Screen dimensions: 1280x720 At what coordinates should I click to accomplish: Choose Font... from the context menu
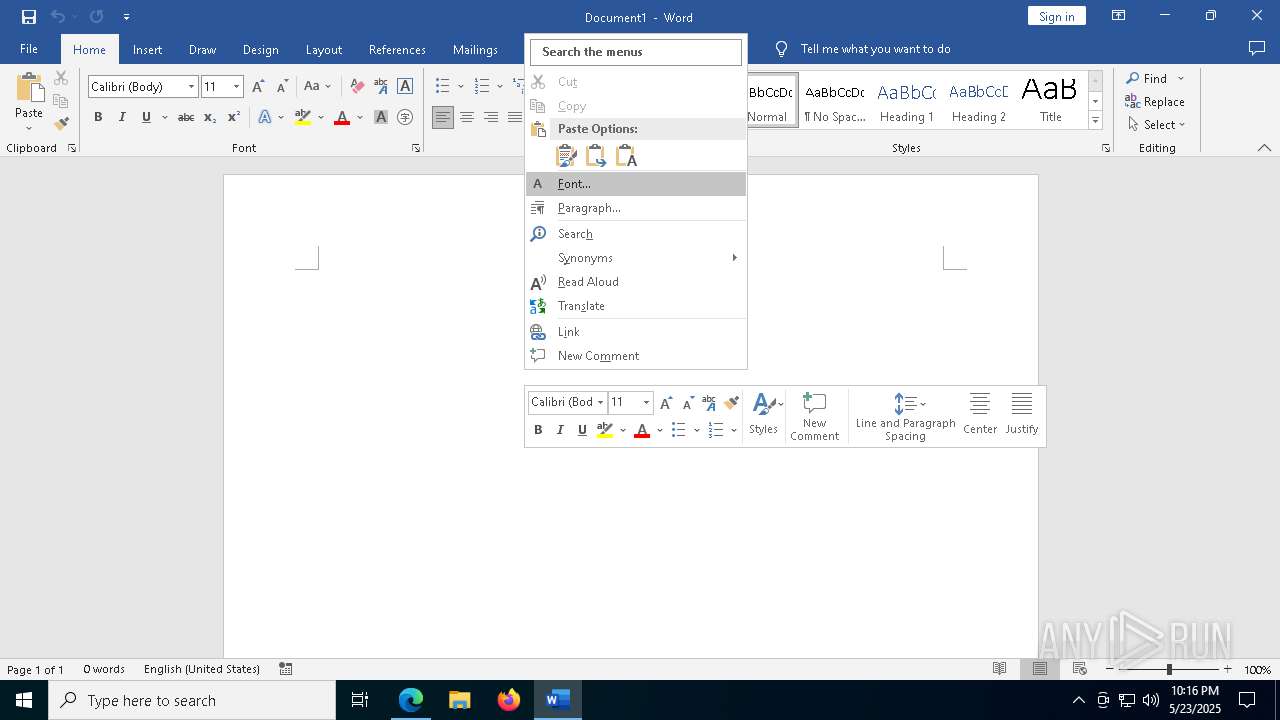point(636,184)
